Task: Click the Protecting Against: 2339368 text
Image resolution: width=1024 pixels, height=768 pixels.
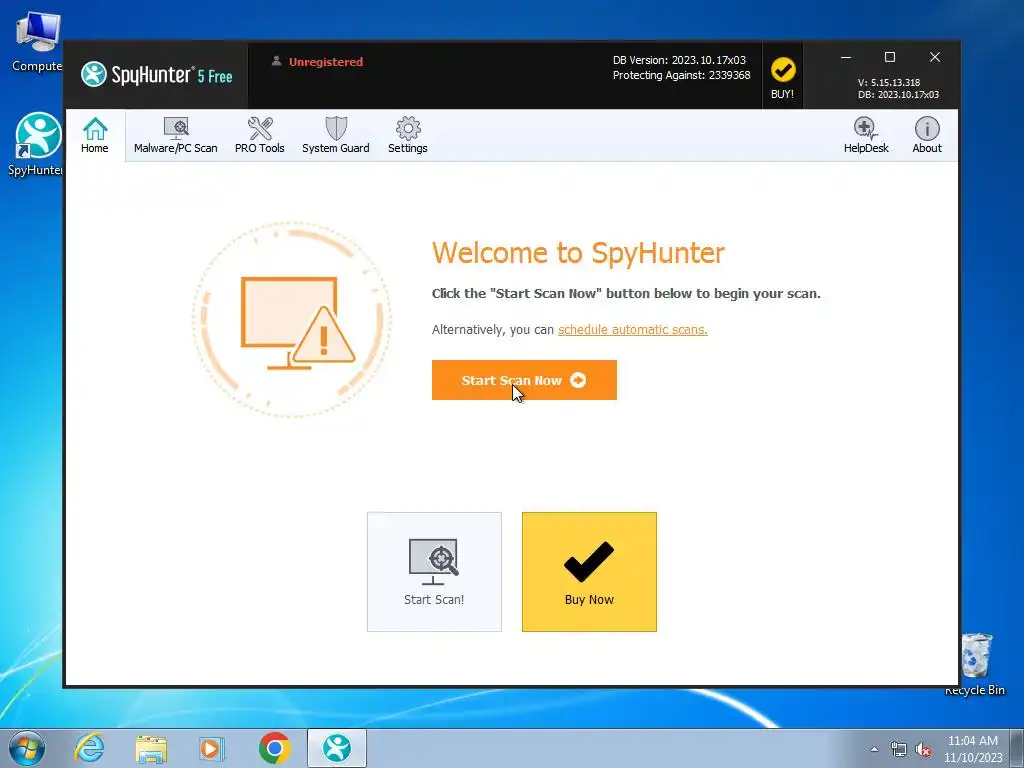Action: 681,75
